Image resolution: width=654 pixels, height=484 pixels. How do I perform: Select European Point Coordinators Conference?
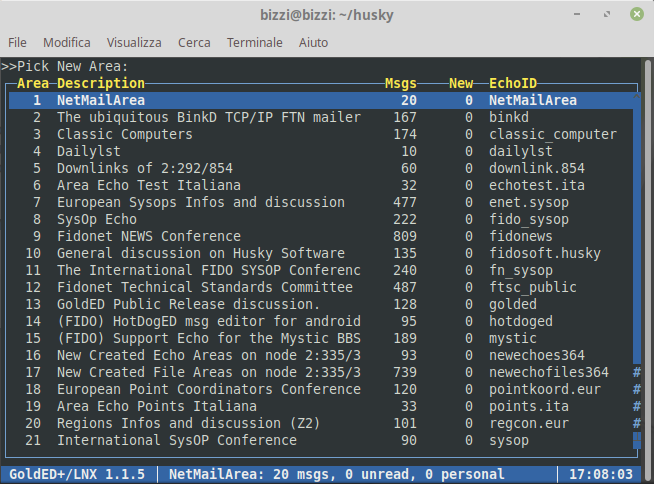(x=209, y=389)
